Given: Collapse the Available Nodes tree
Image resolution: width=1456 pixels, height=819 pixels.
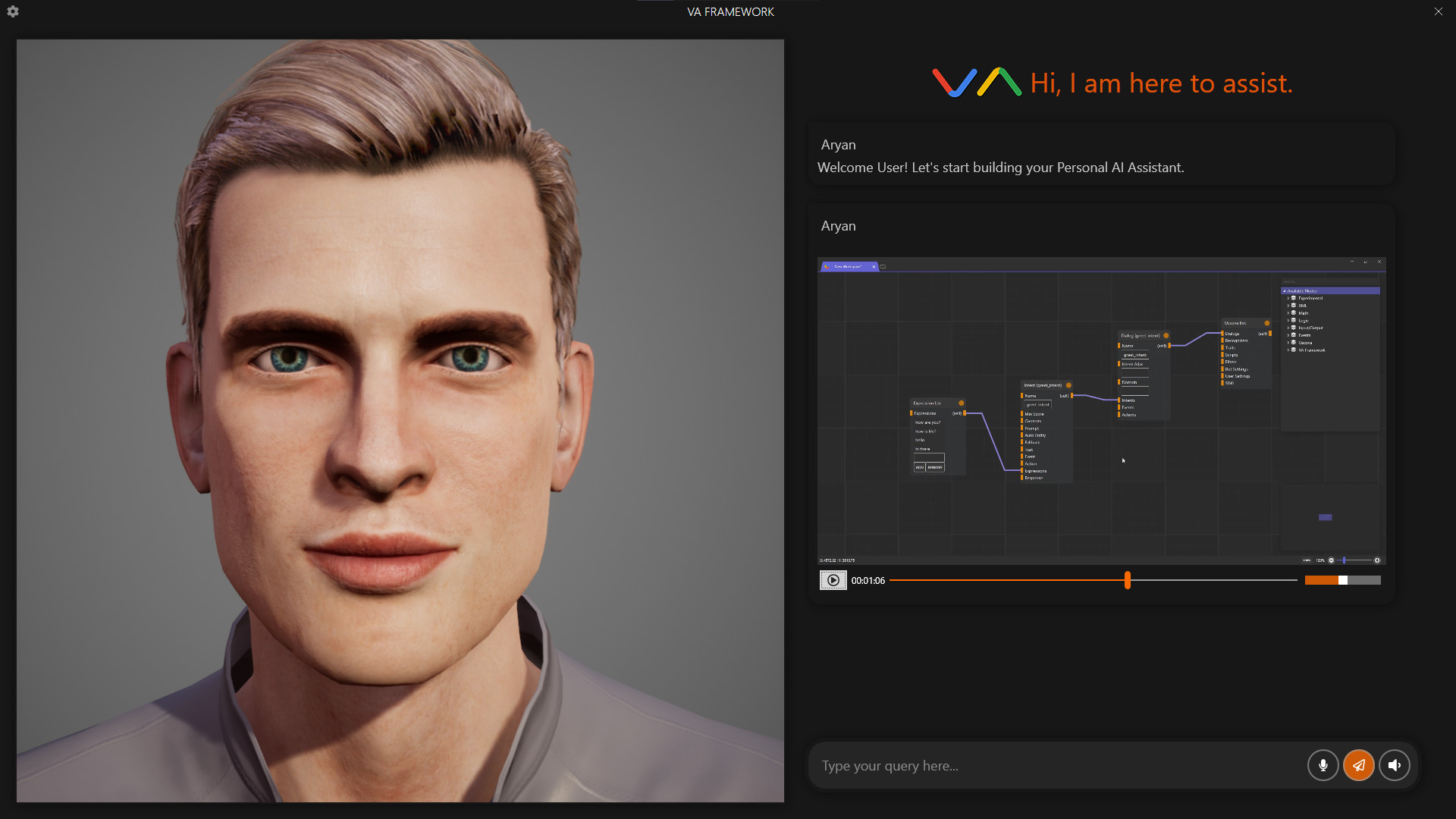Looking at the screenshot, I should tap(1284, 290).
